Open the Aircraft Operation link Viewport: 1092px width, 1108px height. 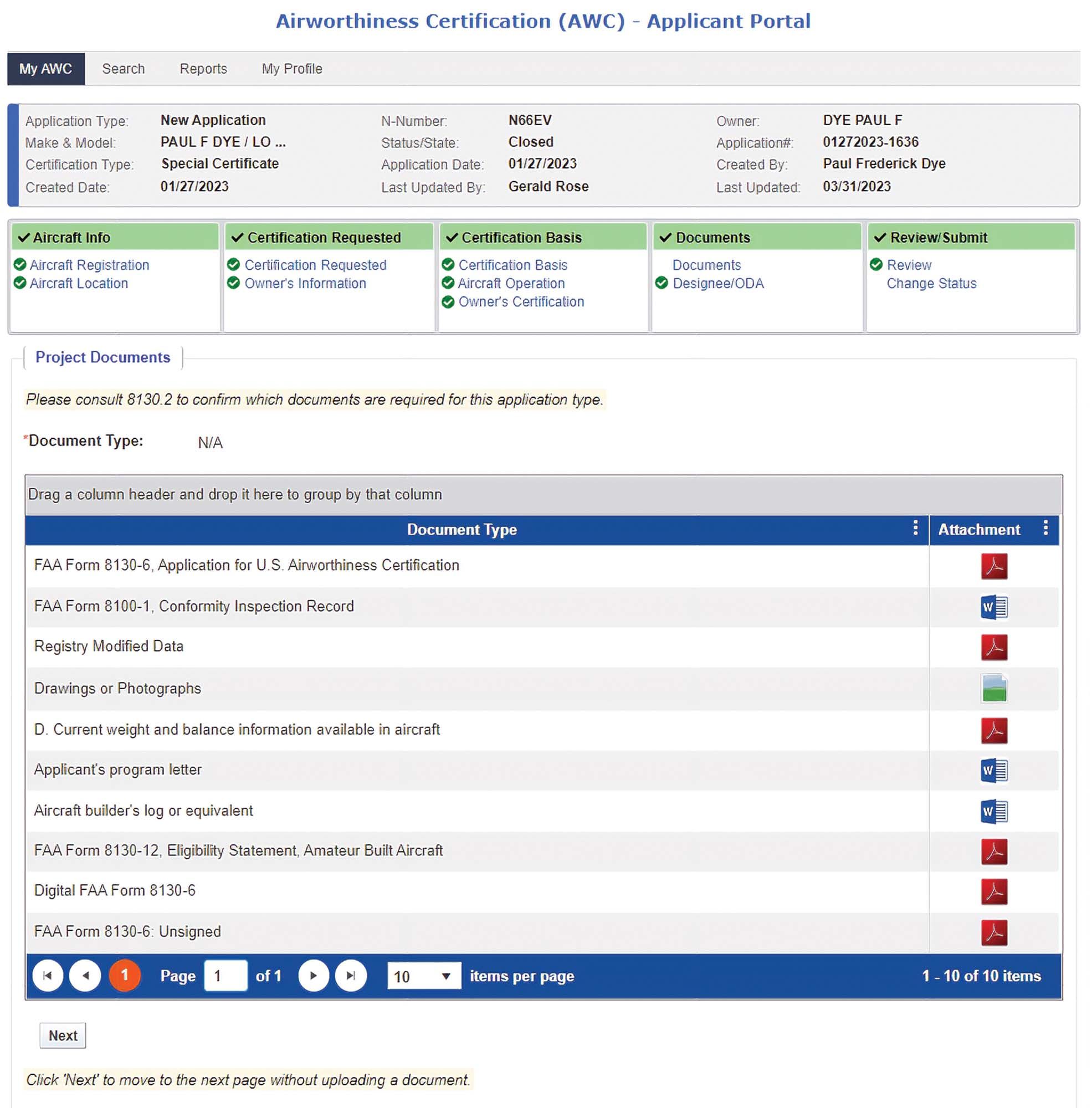[511, 283]
